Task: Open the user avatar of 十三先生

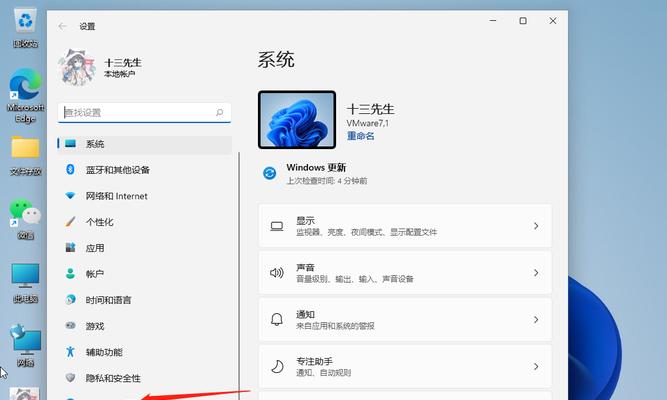Action: (x=77, y=67)
